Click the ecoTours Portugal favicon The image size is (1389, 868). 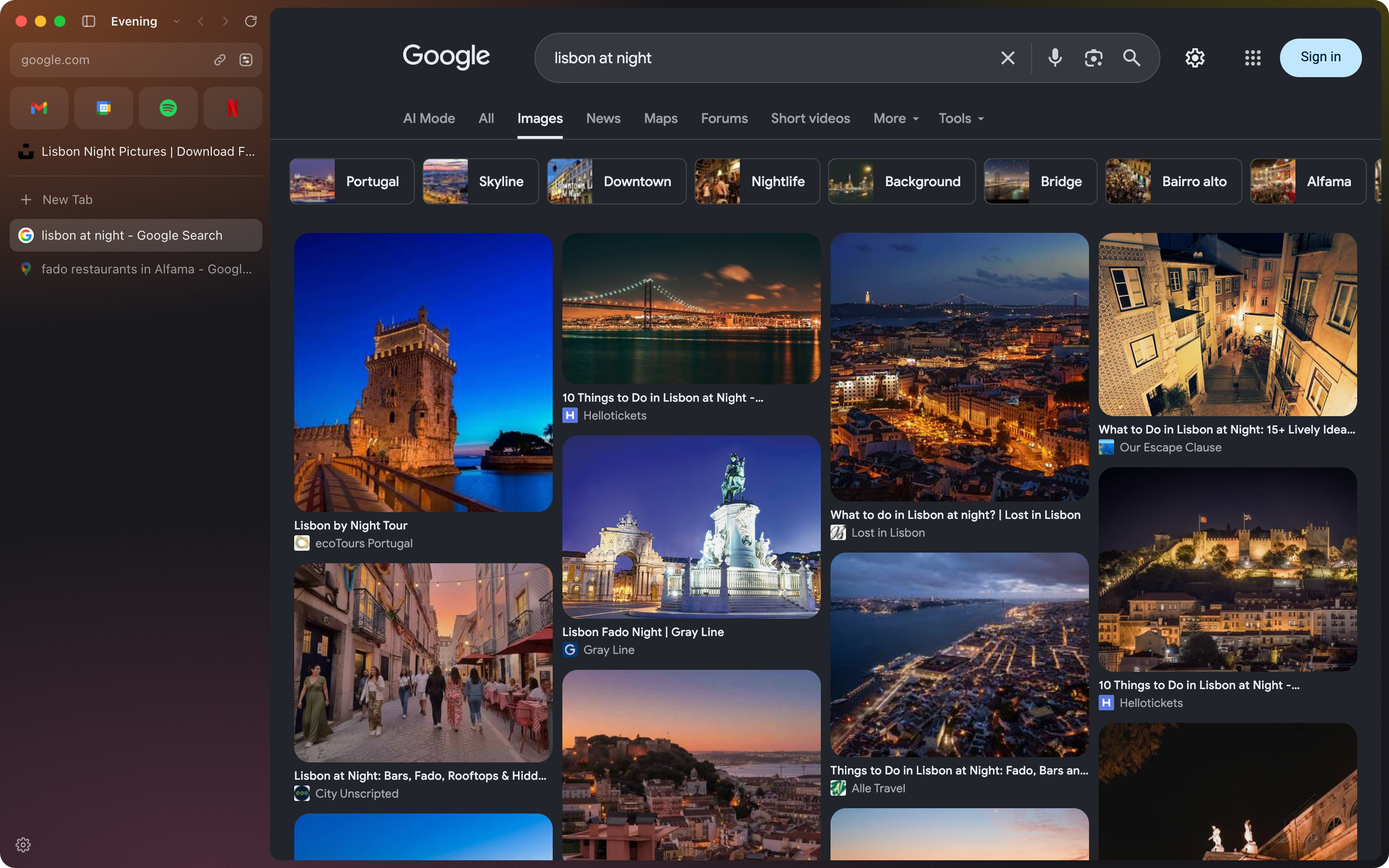(302, 543)
